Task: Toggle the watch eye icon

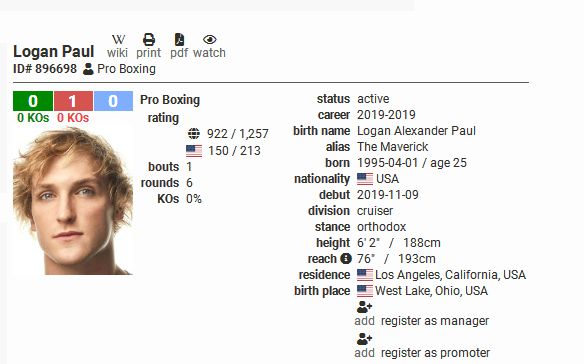Action: coord(210,39)
